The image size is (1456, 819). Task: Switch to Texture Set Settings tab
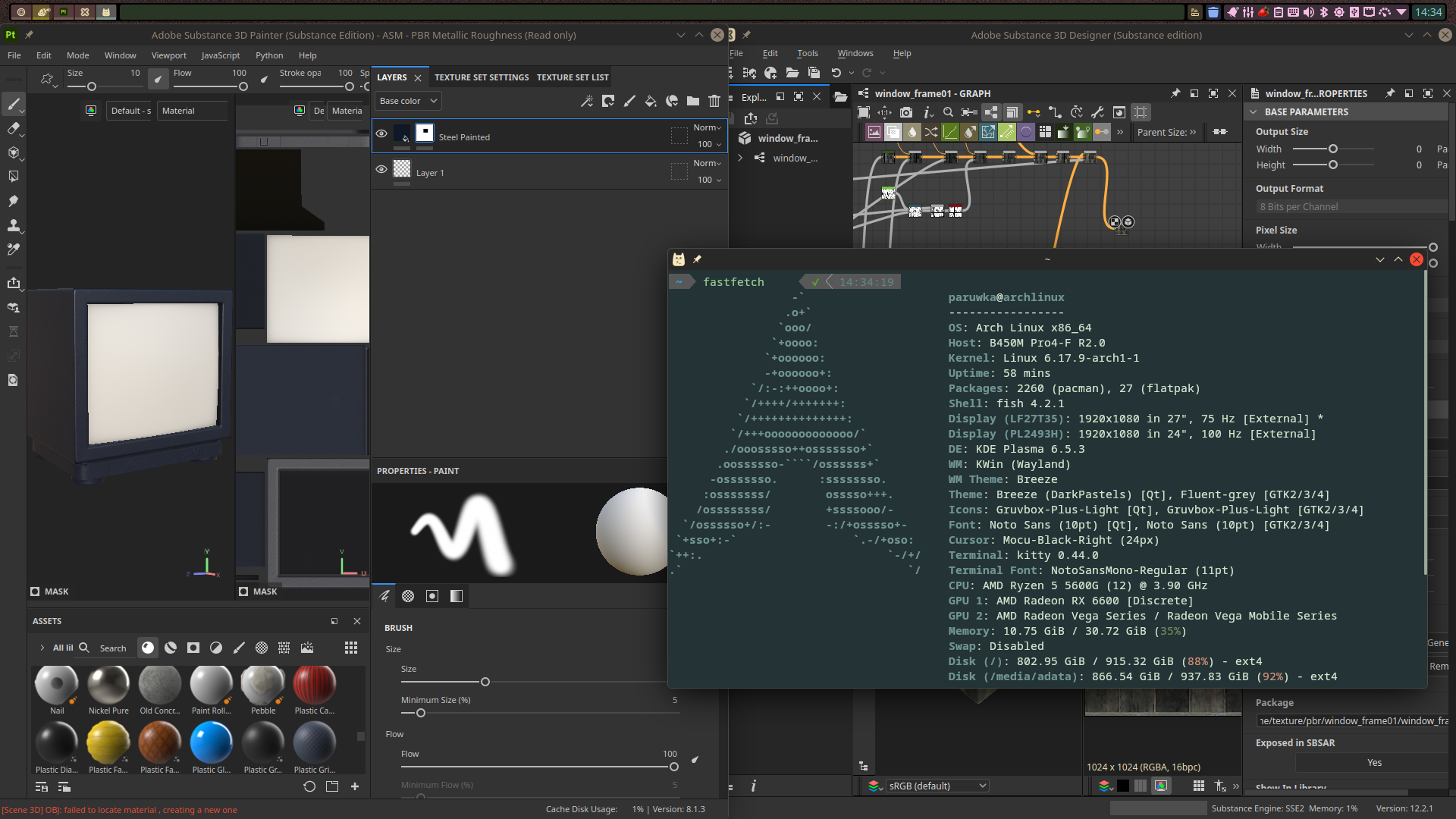coord(482,77)
